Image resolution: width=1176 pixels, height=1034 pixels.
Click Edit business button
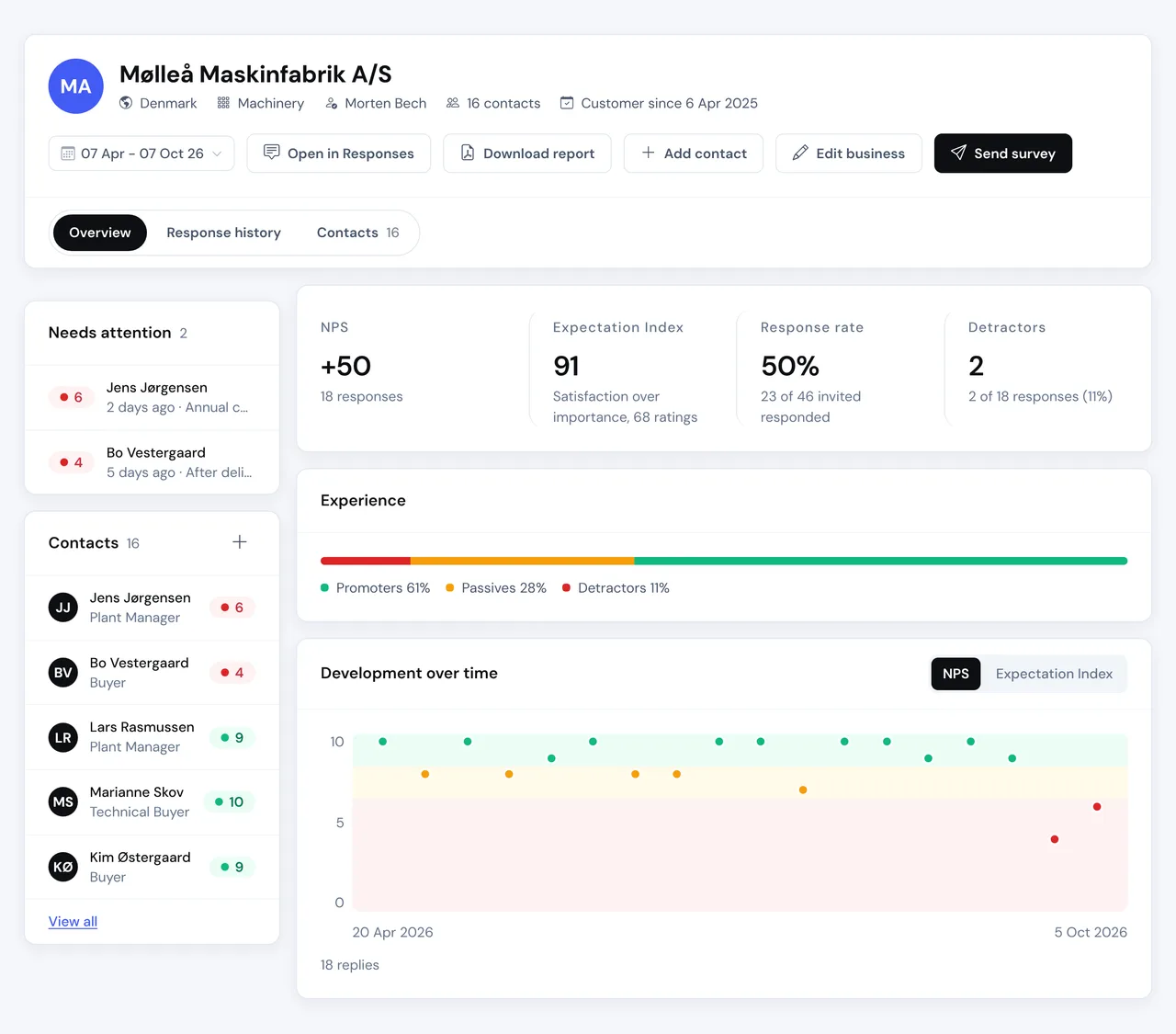(x=849, y=153)
